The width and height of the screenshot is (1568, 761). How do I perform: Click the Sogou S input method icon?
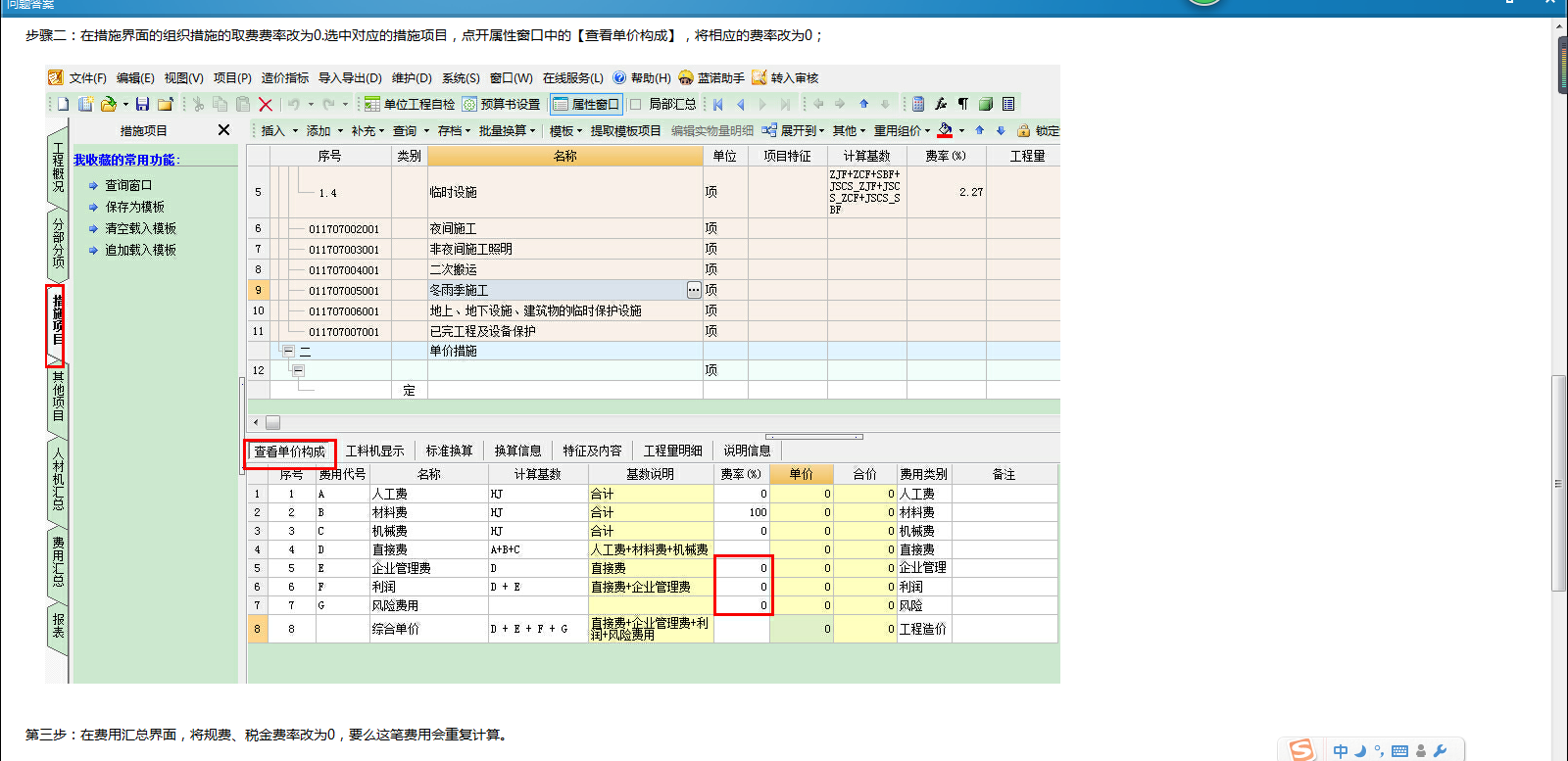point(1302,749)
